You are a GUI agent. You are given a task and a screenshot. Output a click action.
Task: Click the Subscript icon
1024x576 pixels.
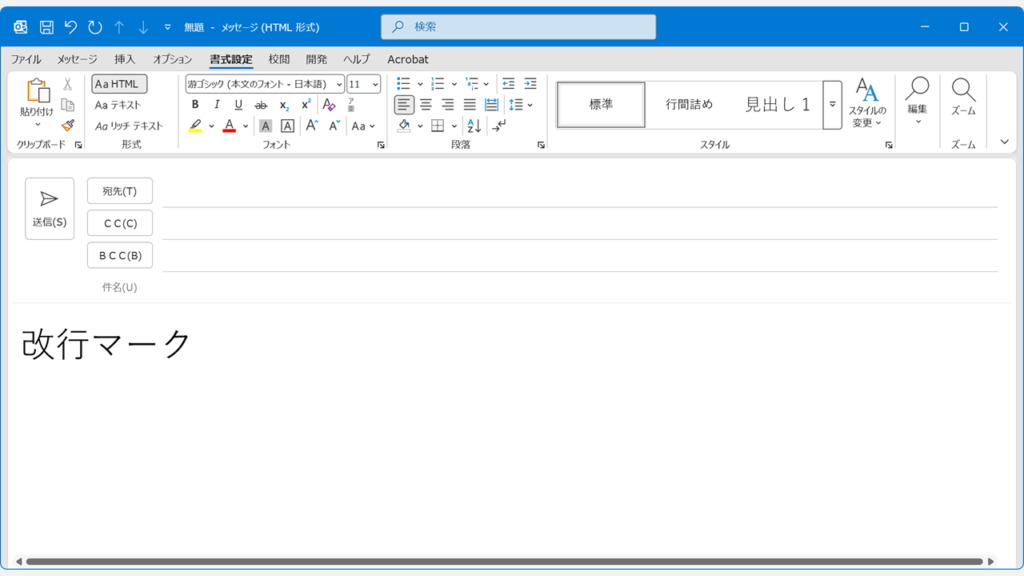click(283, 106)
